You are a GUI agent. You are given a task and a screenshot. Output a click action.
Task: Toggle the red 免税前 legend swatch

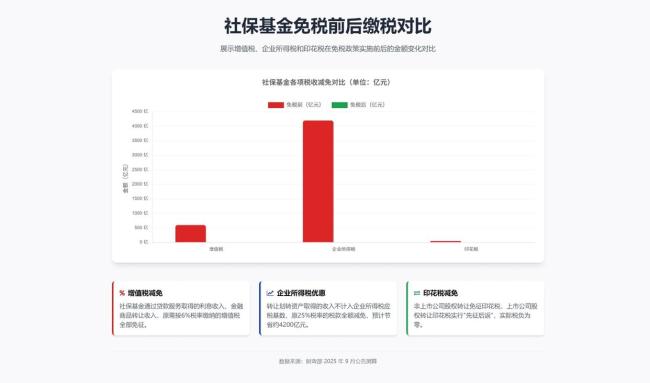tap(276, 105)
